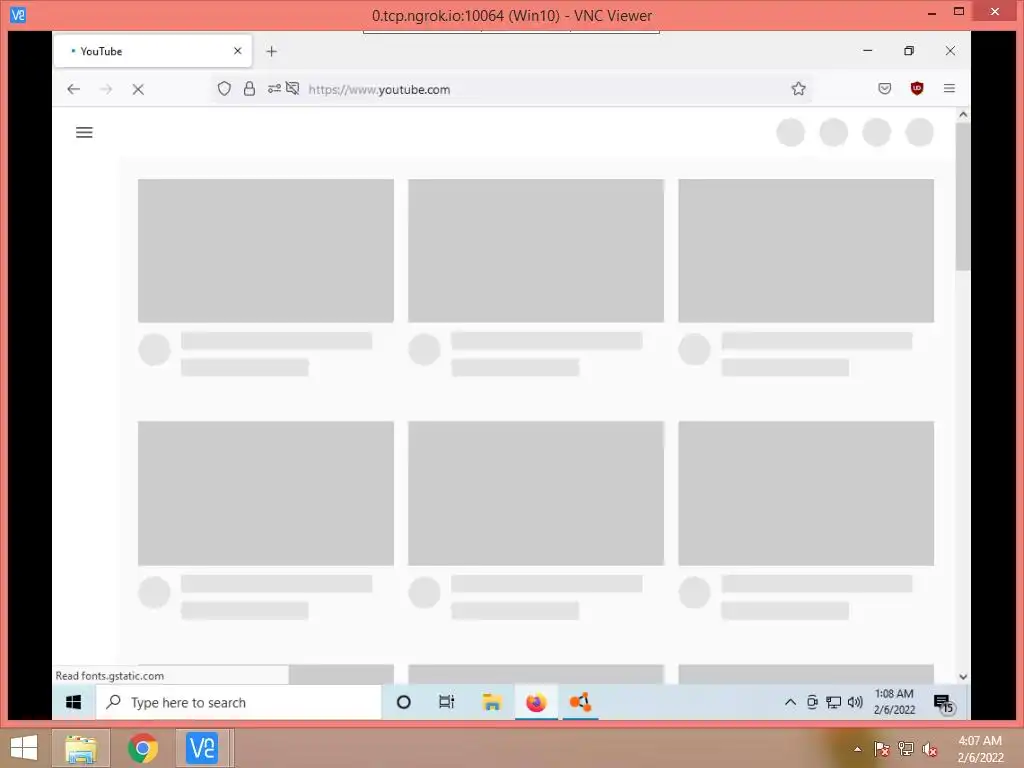The height and width of the screenshot is (768, 1024).
Task: Open the uBlock Origin extension icon
Action: pos(917,88)
